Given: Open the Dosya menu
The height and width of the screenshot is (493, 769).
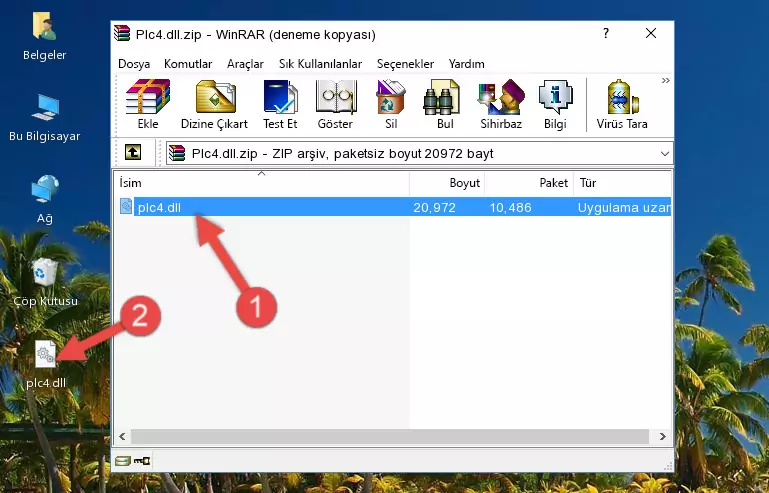Looking at the screenshot, I should [x=134, y=64].
